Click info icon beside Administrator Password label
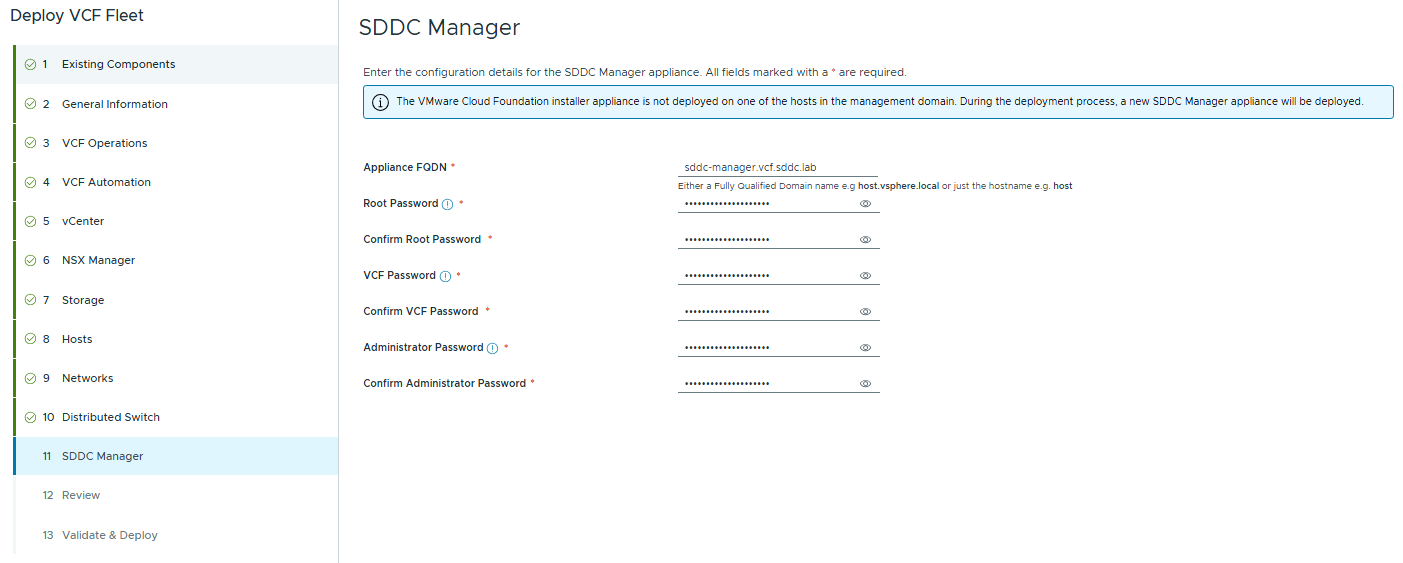Viewport: 1403px width, 563px height. click(492, 348)
